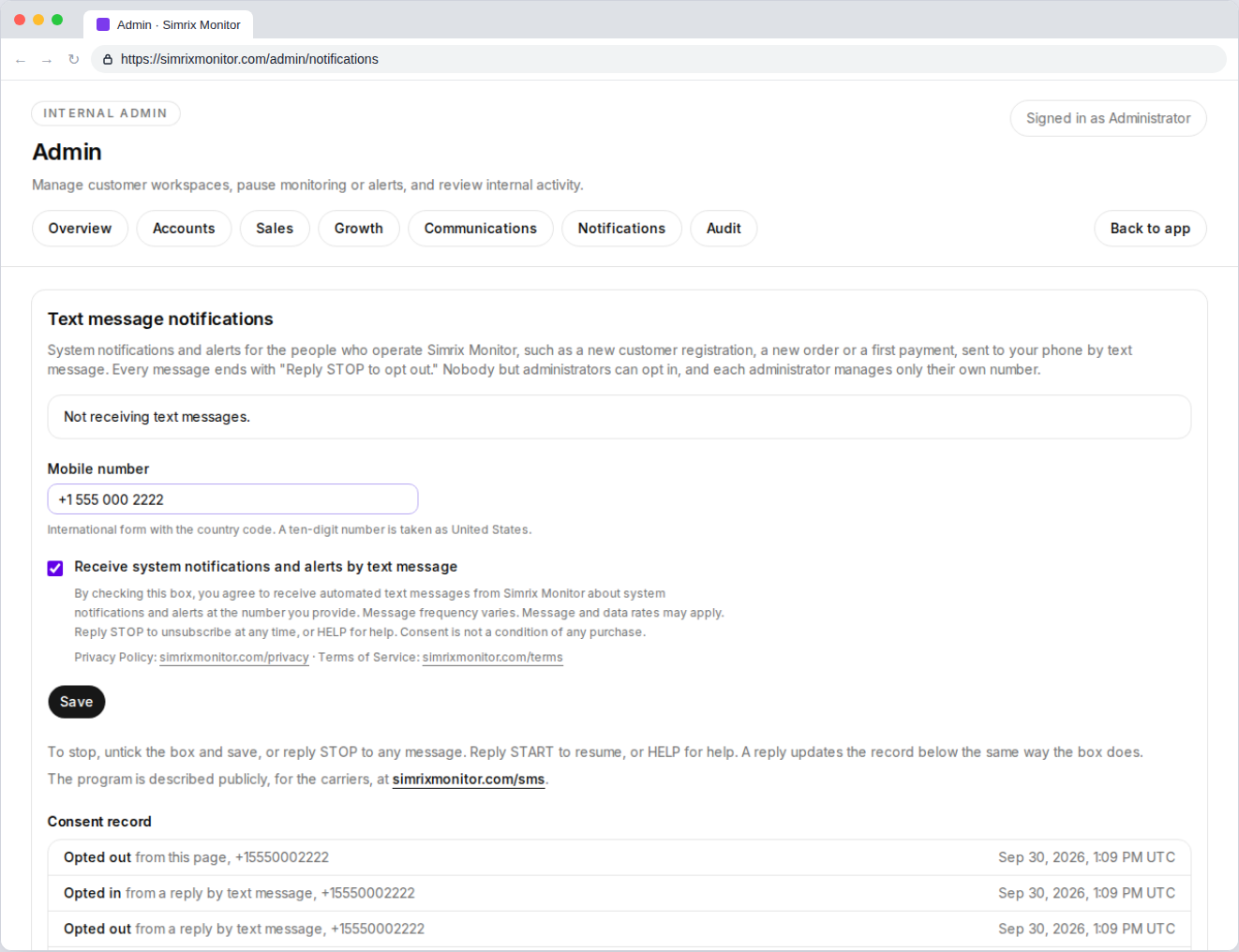Open the simrixmonitor.com/terms link
1239x952 pixels.
click(493, 658)
